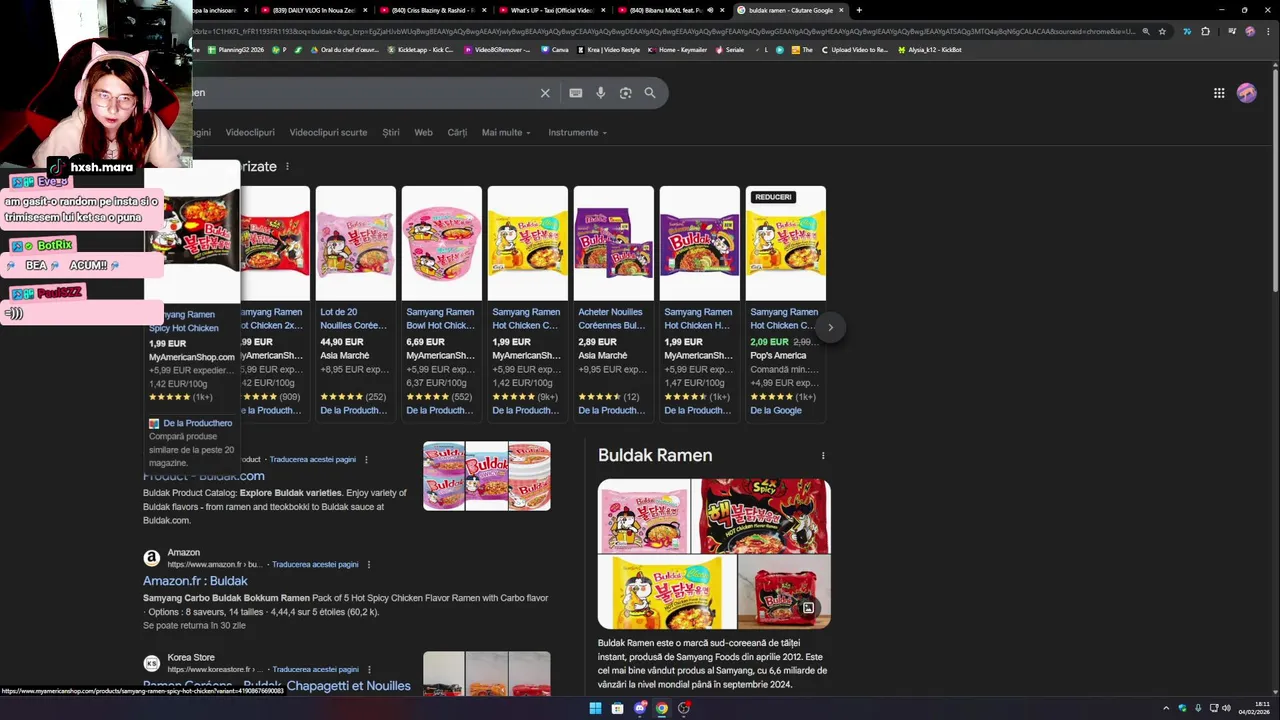Open the black hot chicken image in Buldak panel
The width and height of the screenshot is (1280, 720).
click(765, 516)
